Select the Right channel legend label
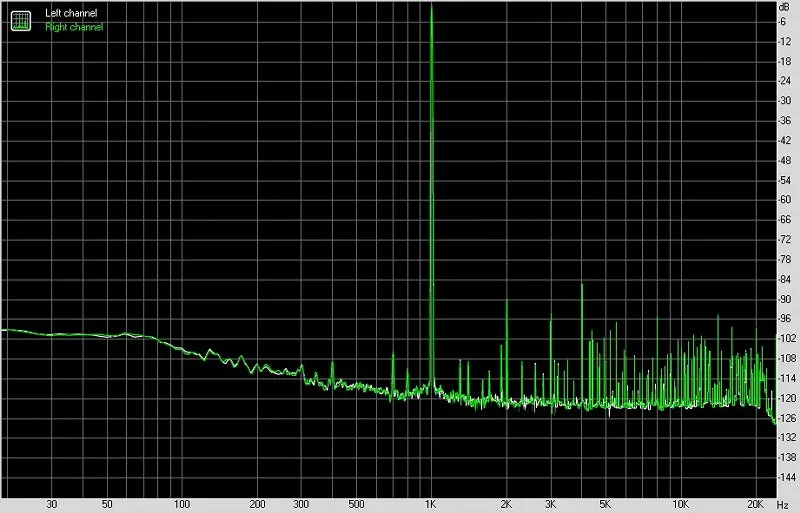The height and width of the screenshot is (513, 800). point(74,27)
